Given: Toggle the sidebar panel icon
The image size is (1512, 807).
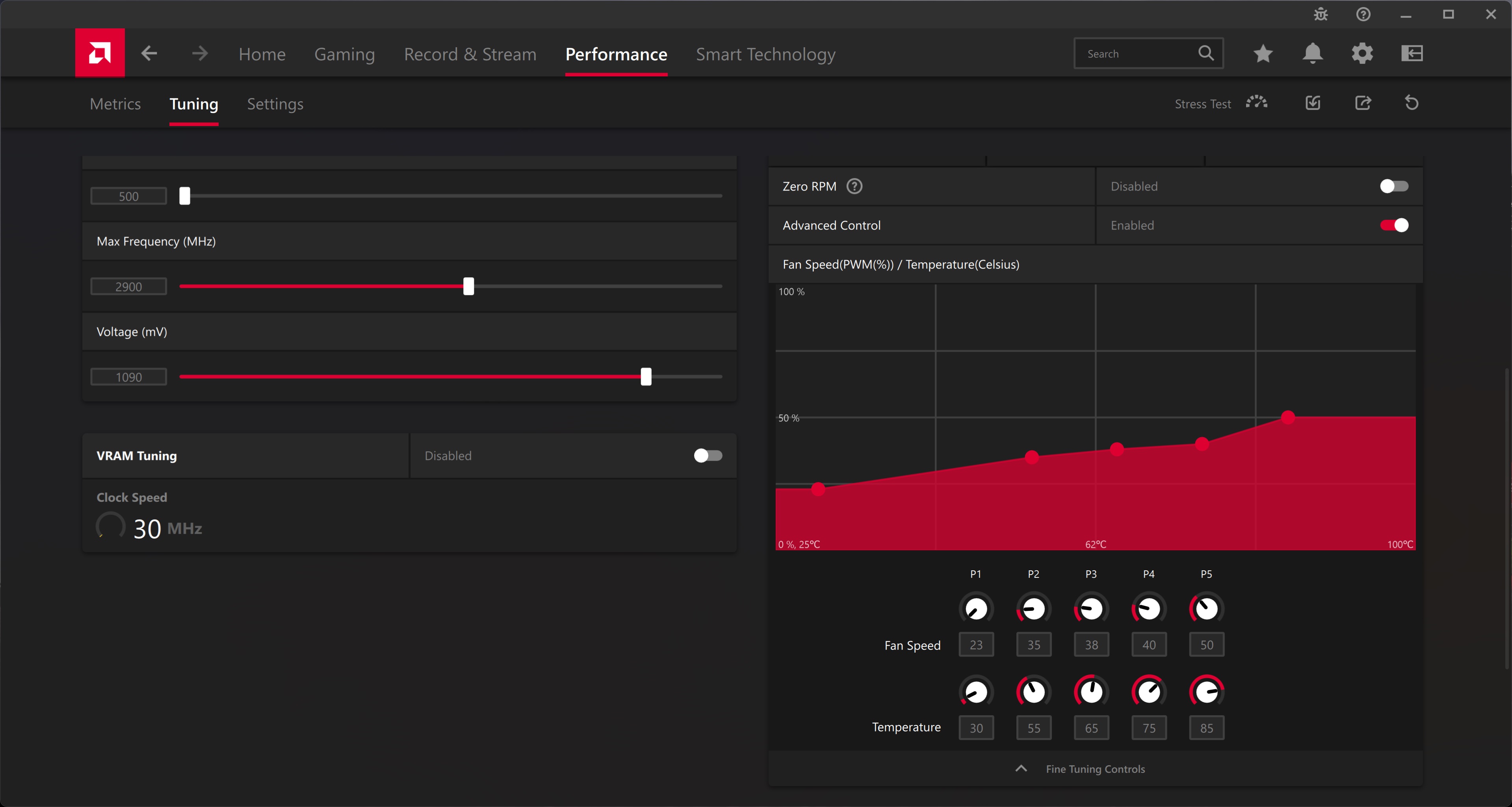Looking at the screenshot, I should (x=1412, y=54).
